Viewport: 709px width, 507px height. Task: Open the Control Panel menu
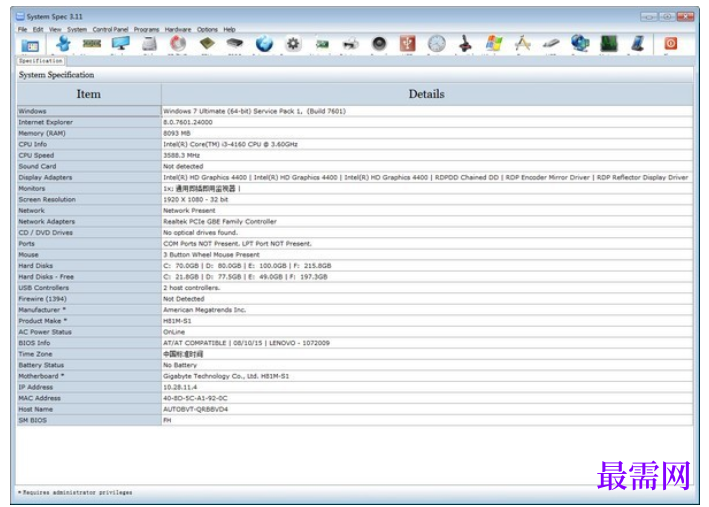click(110, 29)
